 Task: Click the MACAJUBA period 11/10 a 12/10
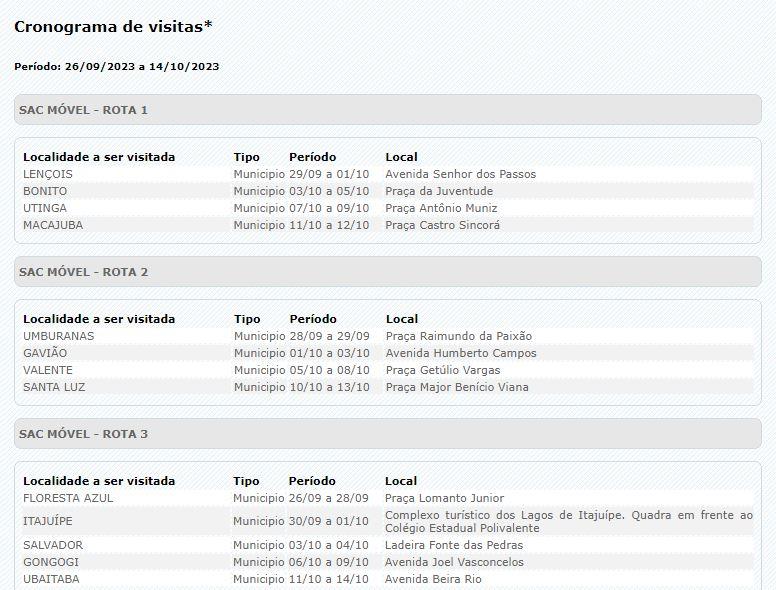click(x=329, y=225)
